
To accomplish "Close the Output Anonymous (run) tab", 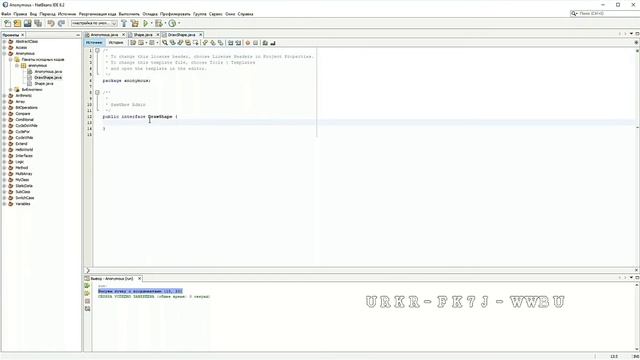I will tap(139, 279).
